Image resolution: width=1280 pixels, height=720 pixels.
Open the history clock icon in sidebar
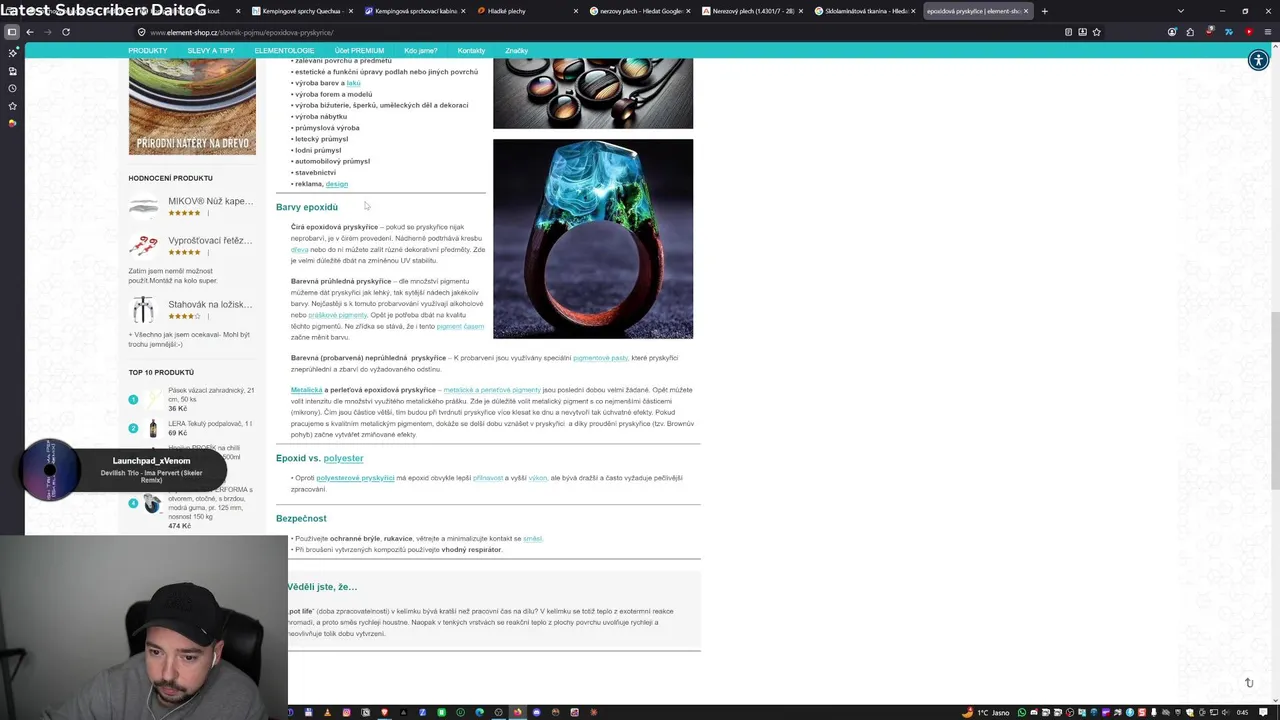click(12, 88)
